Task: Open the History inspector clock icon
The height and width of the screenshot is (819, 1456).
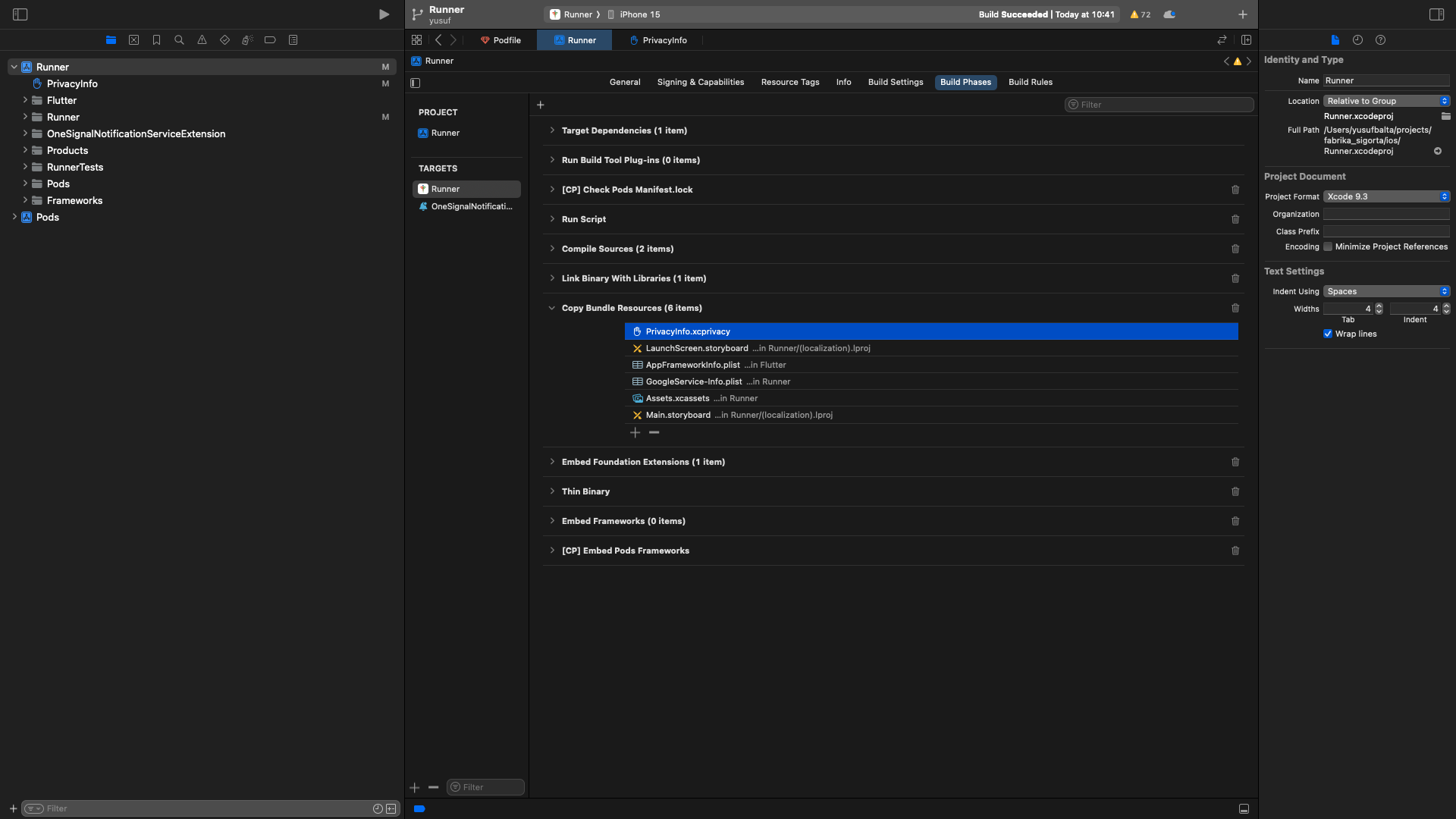Action: [1357, 40]
